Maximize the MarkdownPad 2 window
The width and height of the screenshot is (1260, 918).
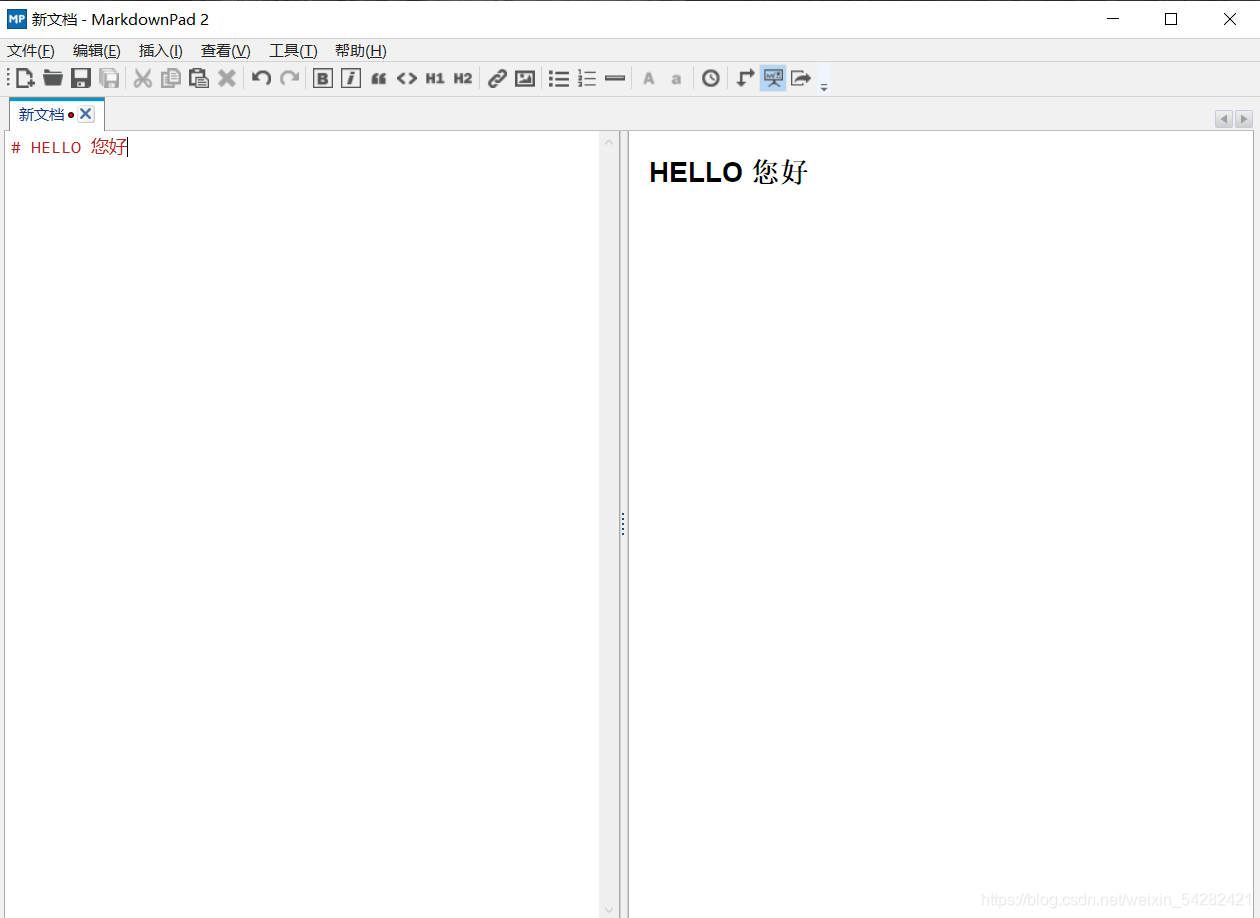click(1171, 19)
